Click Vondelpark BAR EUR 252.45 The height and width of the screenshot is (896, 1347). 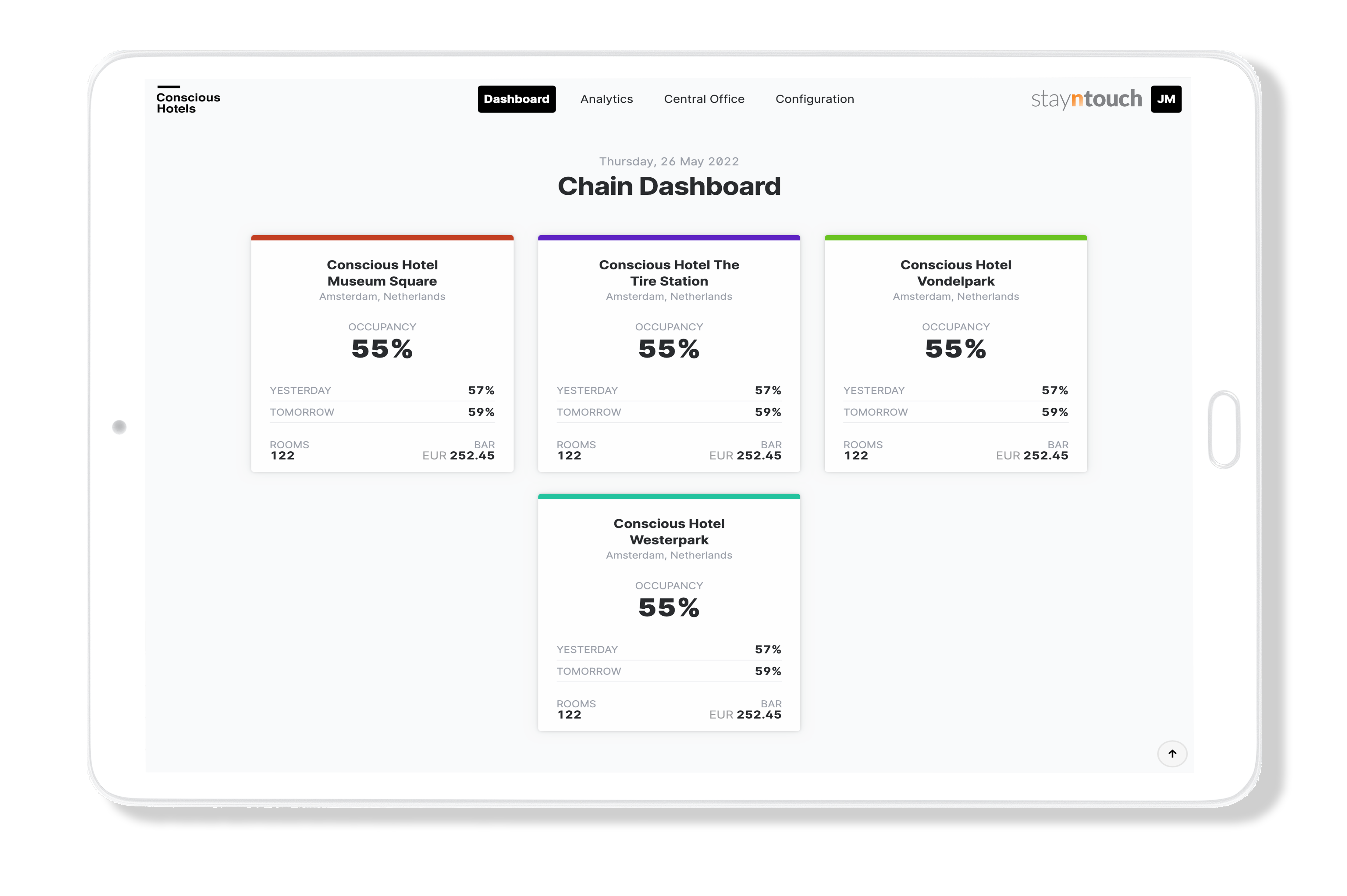[x=1032, y=456]
